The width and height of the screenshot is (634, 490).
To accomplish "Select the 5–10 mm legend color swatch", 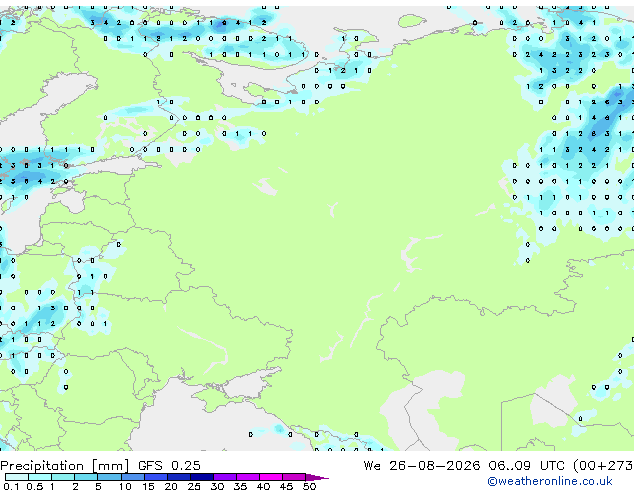I will pyautogui.click(x=109, y=477).
